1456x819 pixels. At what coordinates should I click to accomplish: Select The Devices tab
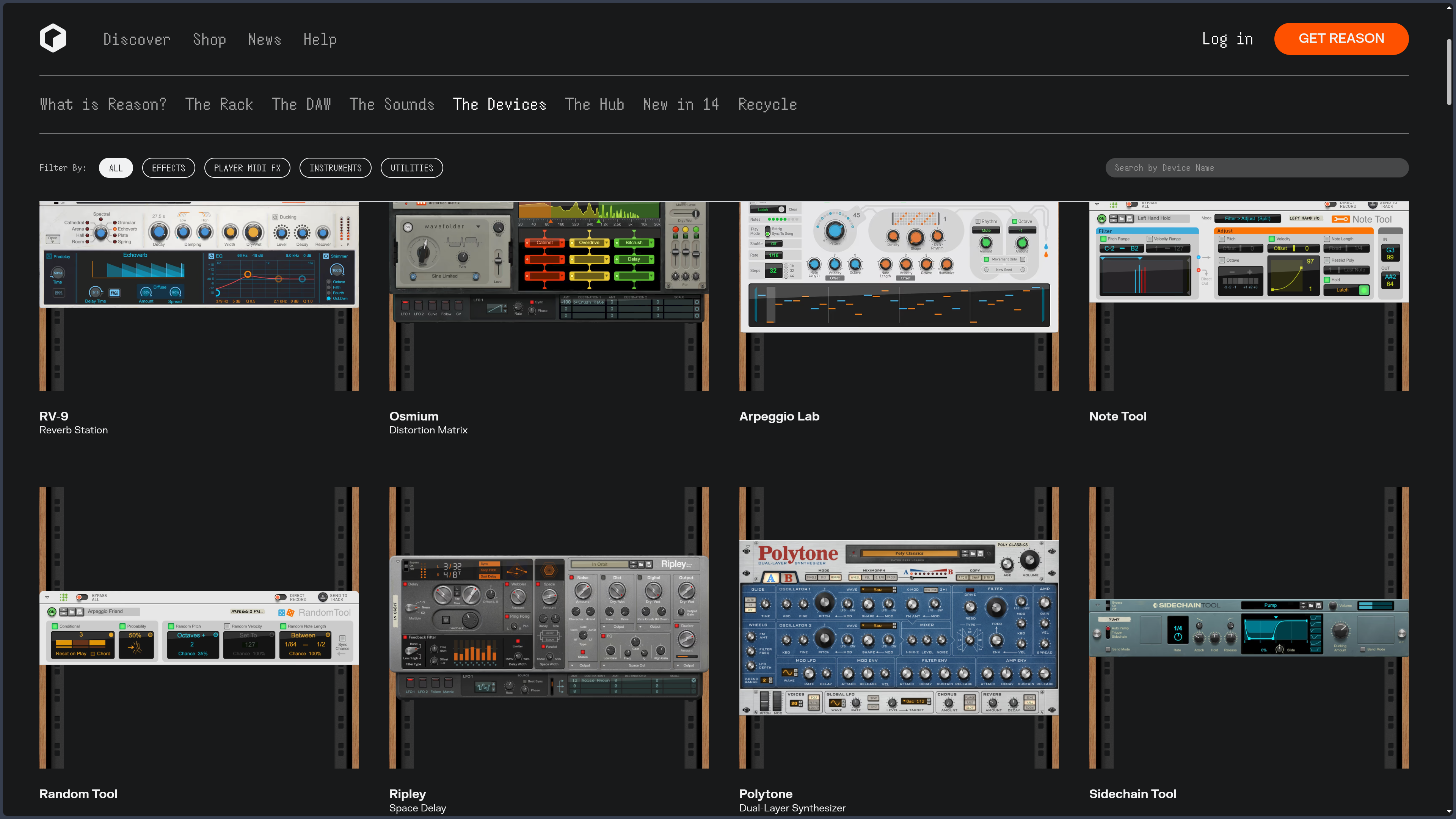[500, 105]
